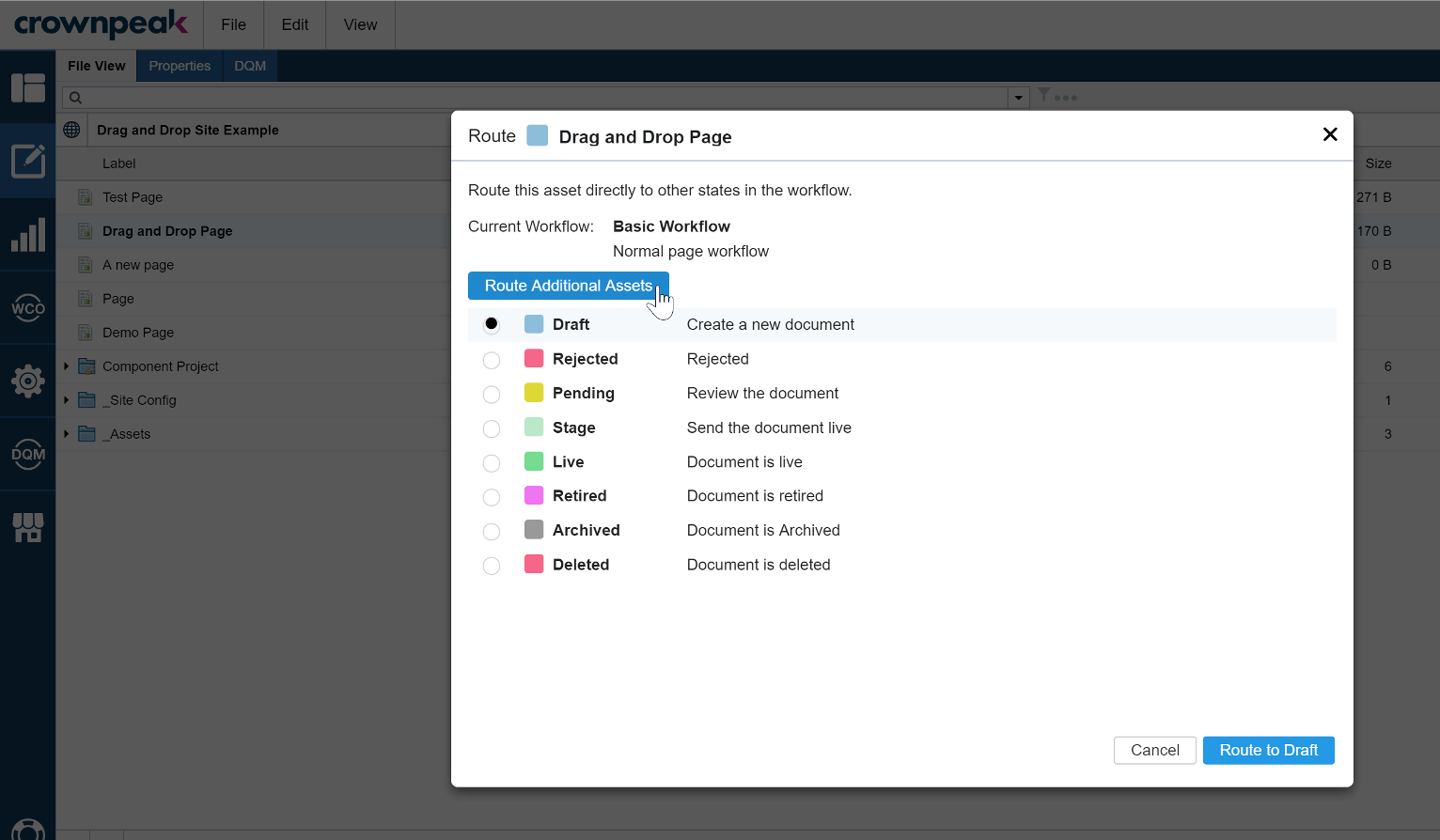Screen dimensions: 1440x840
Task: Click the _Assets folder icon
Action: (87, 434)
